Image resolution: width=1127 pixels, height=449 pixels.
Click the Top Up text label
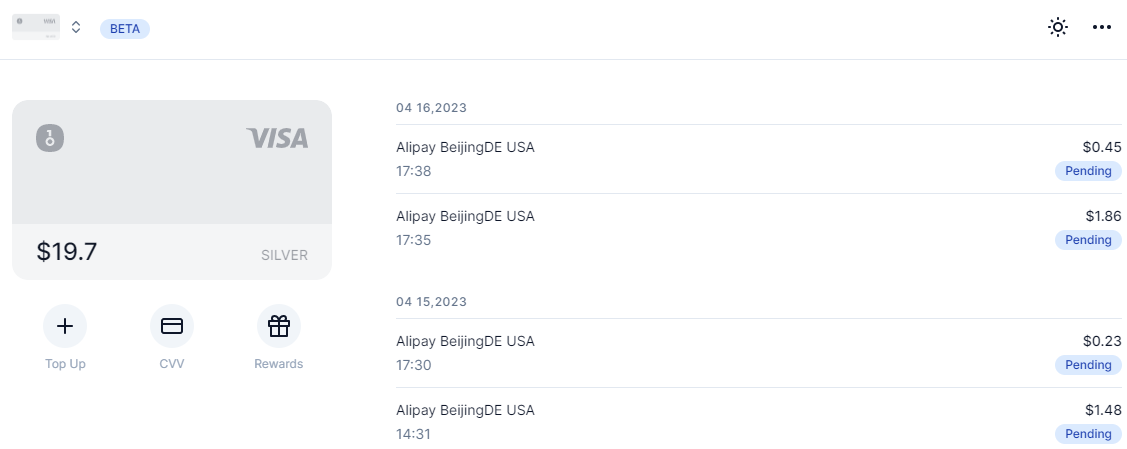click(x=65, y=364)
